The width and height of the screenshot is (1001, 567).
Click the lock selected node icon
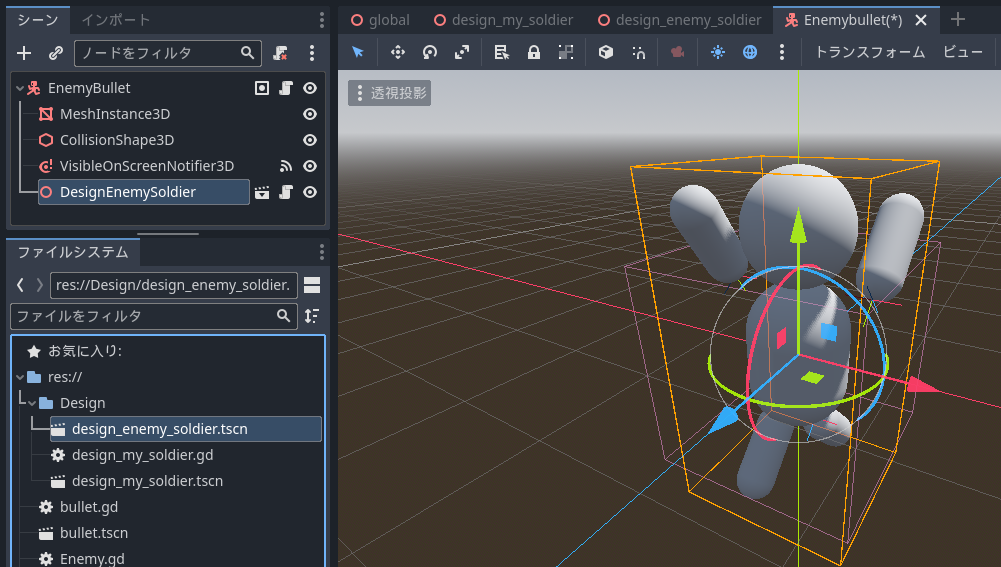(534, 52)
